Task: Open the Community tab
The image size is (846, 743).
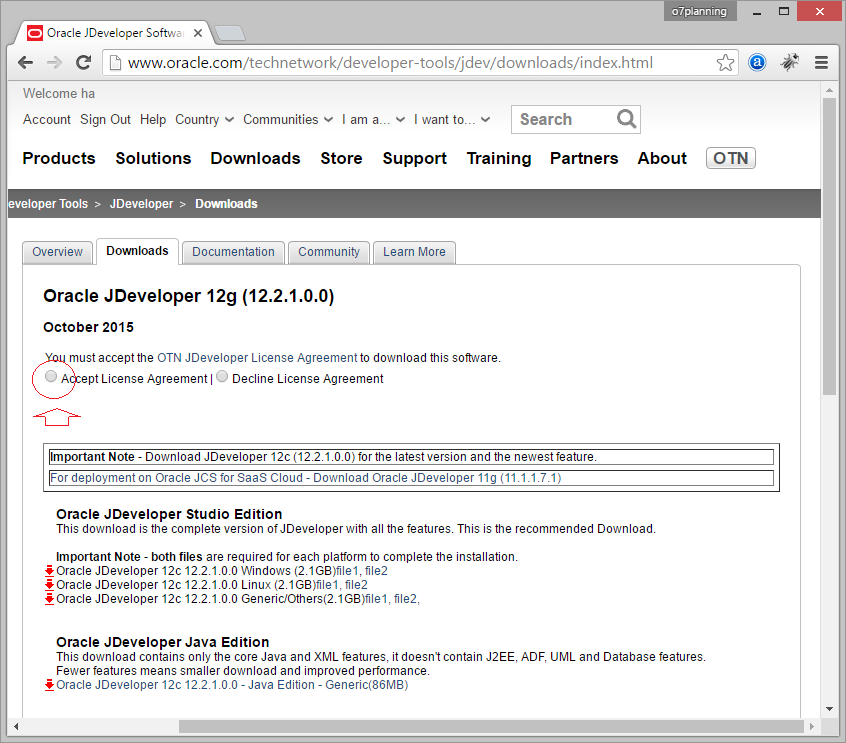Action: click(x=329, y=252)
